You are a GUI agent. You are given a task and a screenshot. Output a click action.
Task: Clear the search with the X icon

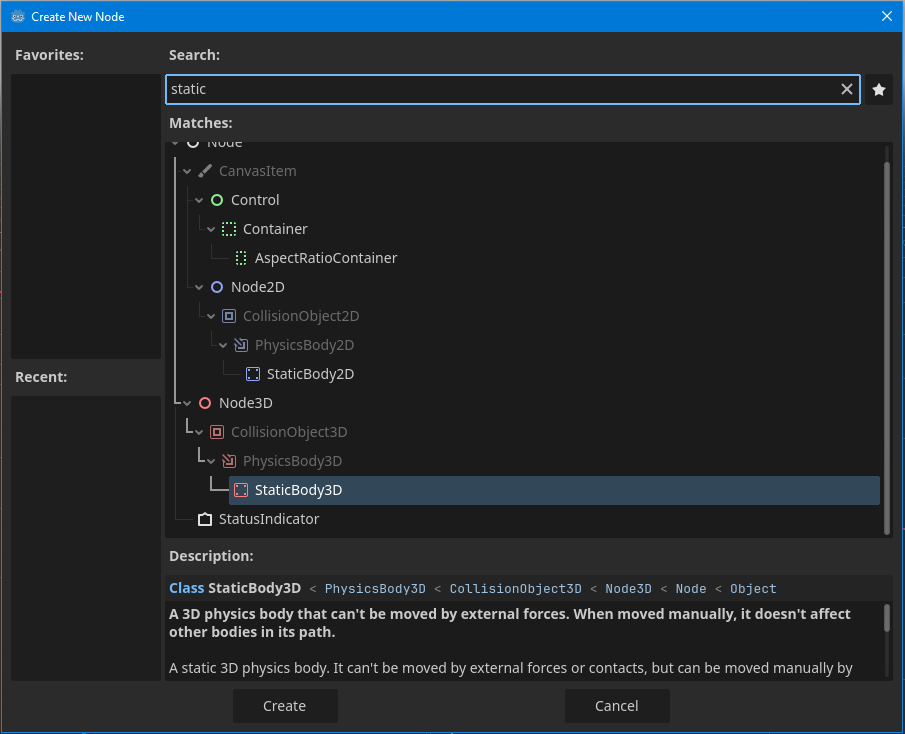847,89
